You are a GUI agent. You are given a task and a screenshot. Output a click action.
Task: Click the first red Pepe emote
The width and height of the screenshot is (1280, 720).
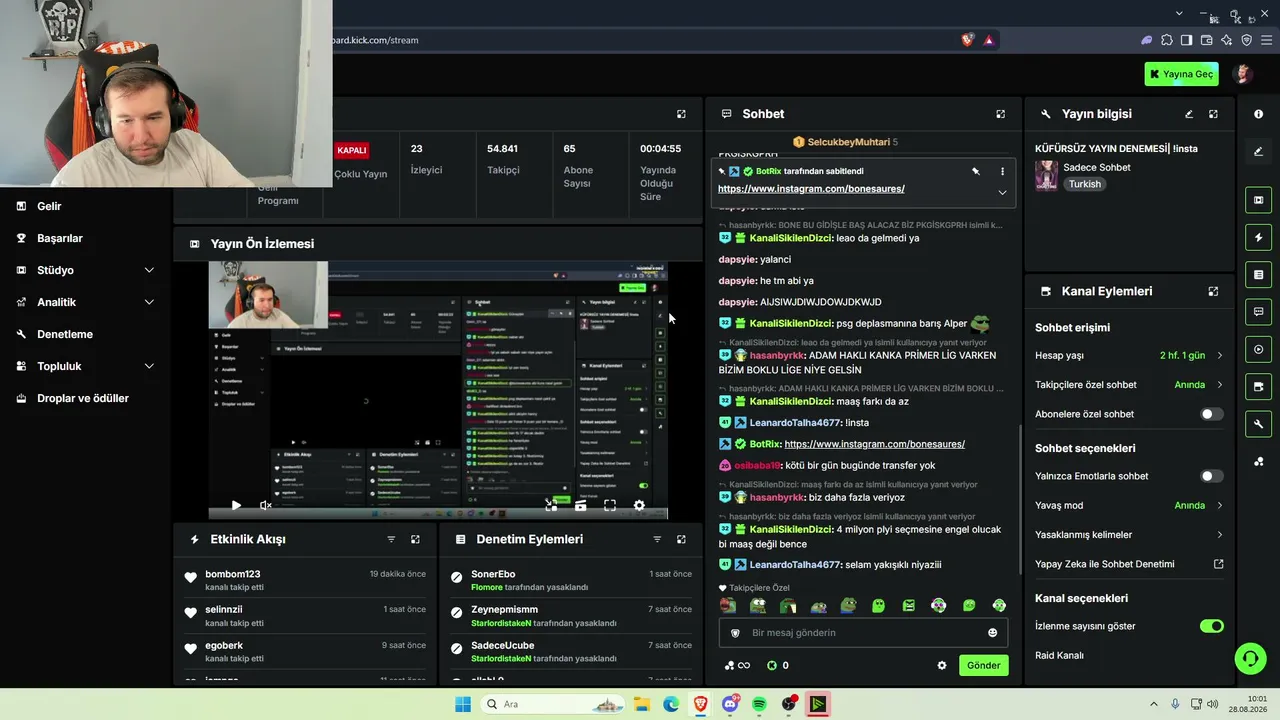coord(728,605)
